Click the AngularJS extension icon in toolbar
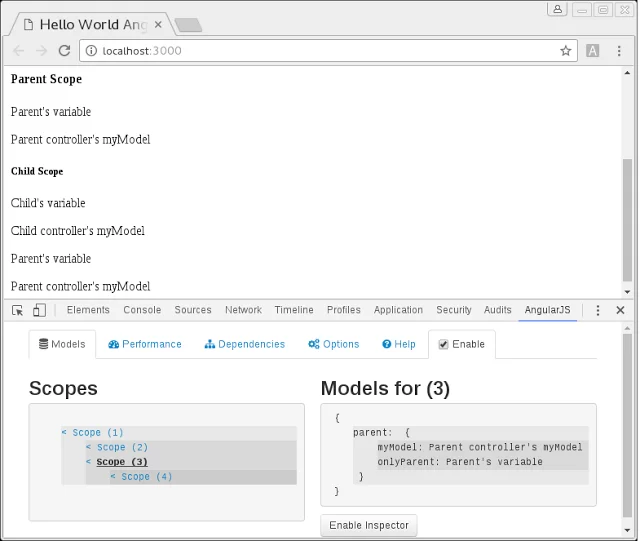Screen dimensions: 640x541 click(593, 51)
